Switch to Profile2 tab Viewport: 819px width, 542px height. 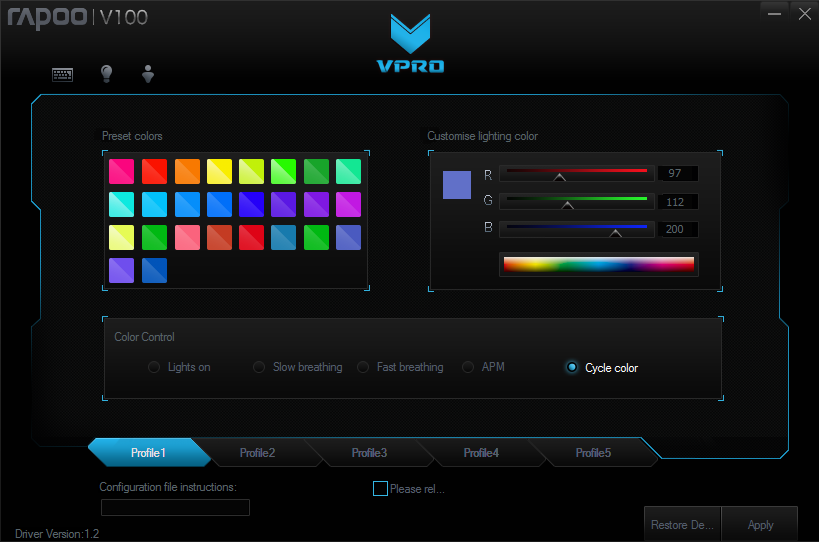(258, 453)
